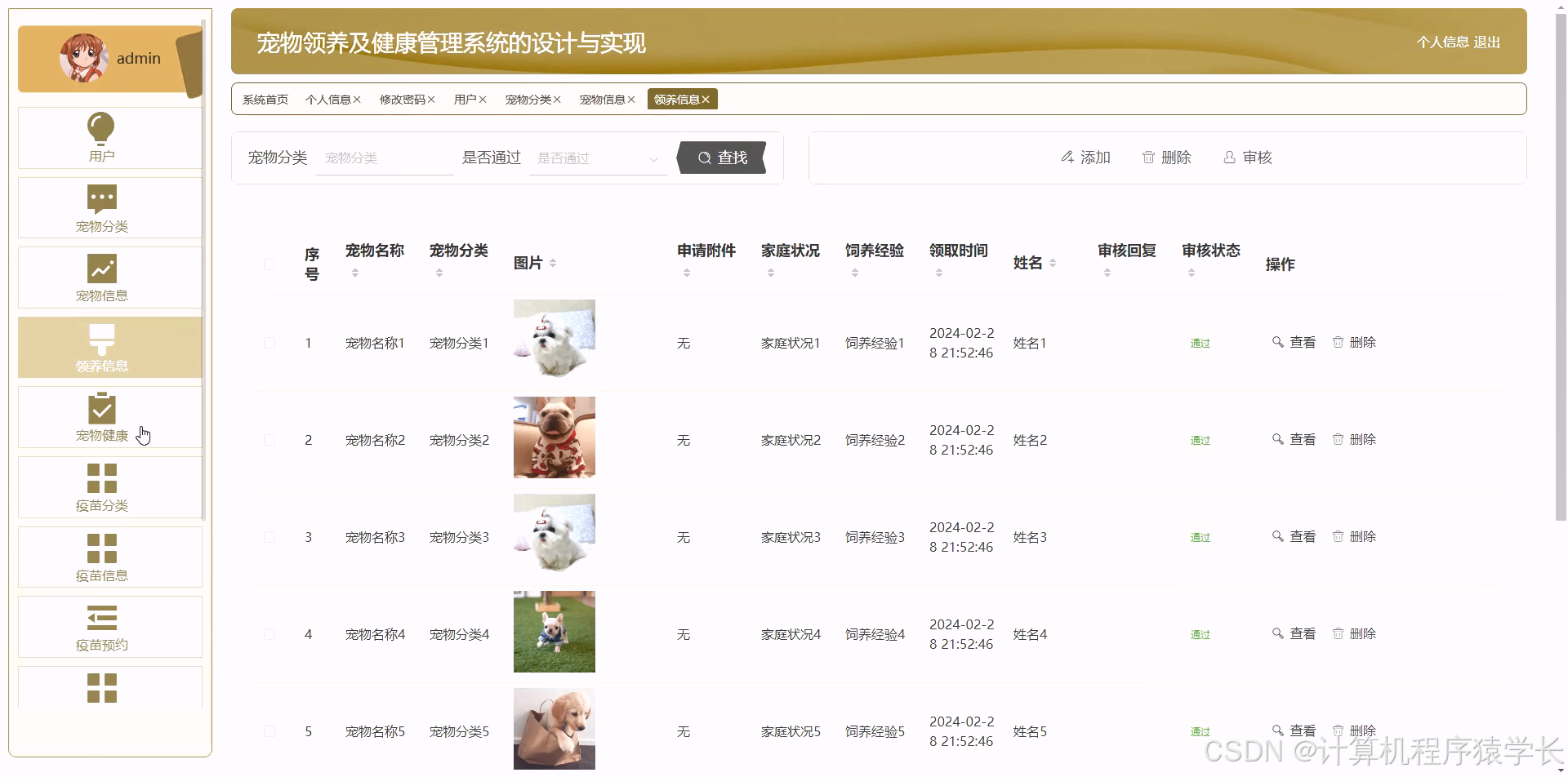This screenshot has width=1568, height=777.
Task: Open 宠物健康 clipboard-check sidebar icon
Action: tap(101, 408)
